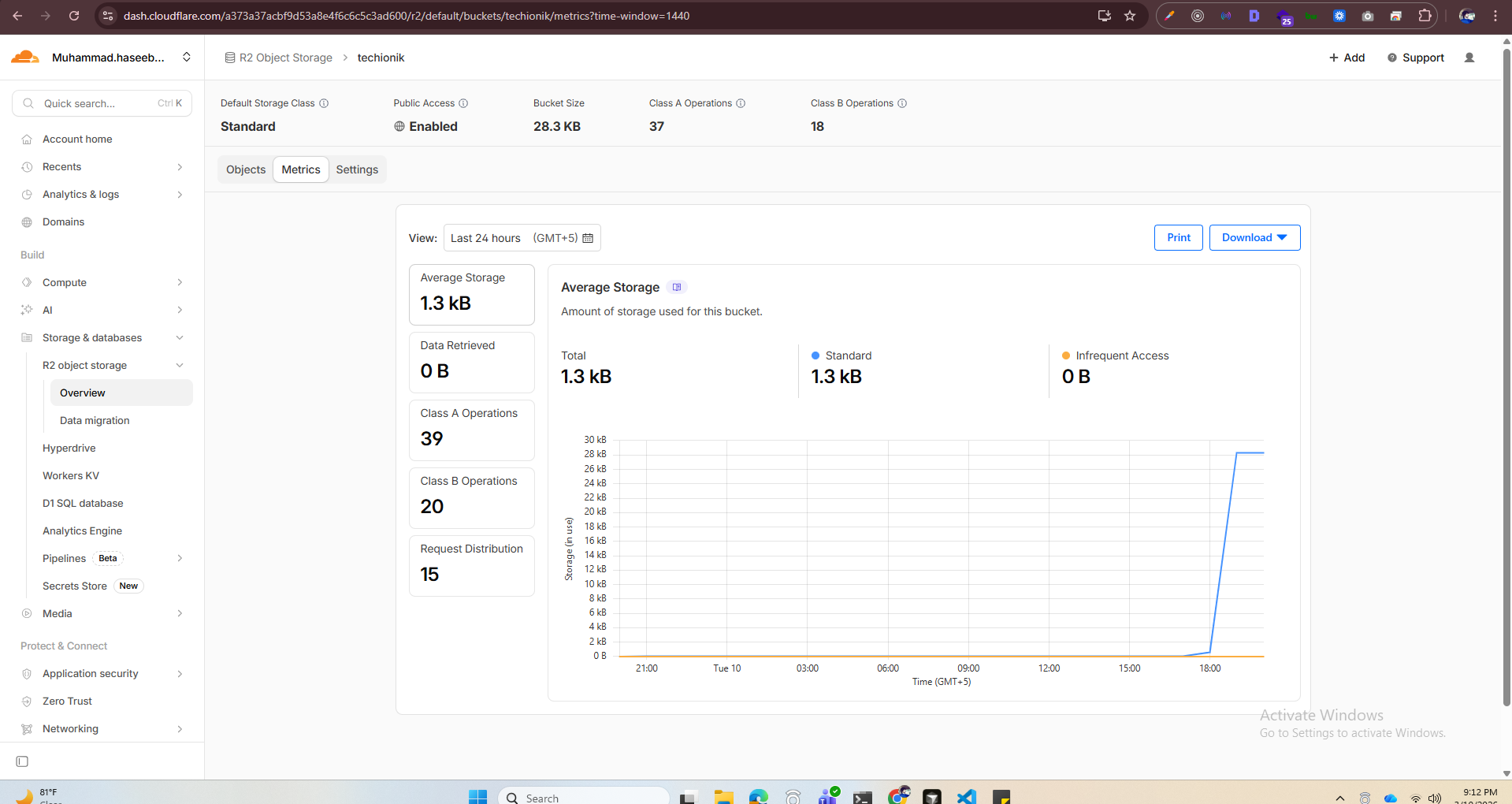Switch to the Settings tab
1512x804 pixels.
357,169
